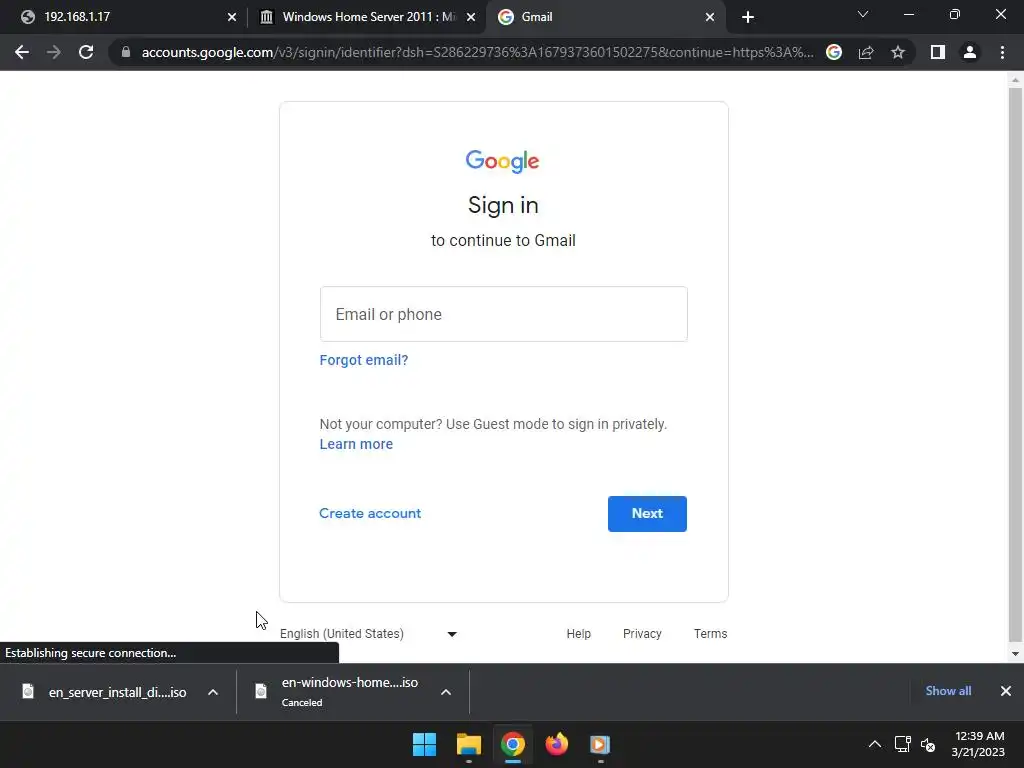Screen dimensions: 1024x768
Task: Launch Firefox from the taskbar
Action: (556, 744)
